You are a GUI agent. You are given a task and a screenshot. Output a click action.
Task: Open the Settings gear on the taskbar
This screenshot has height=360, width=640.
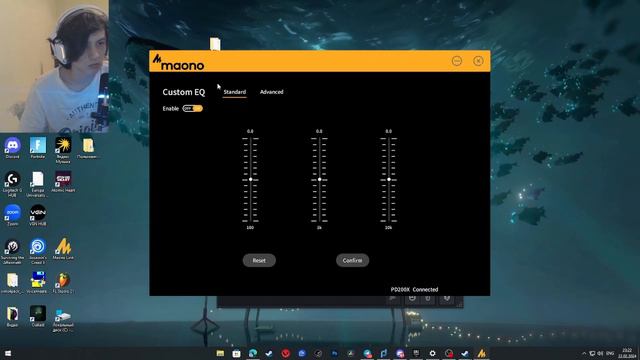(432, 353)
